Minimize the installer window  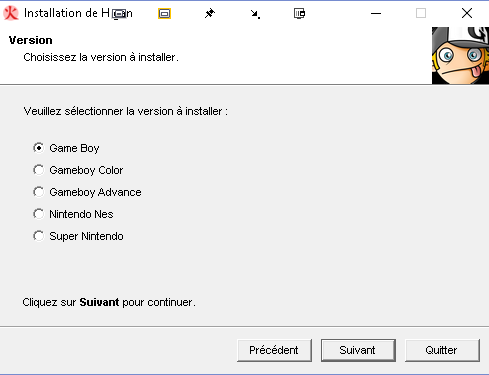tap(376, 14)
